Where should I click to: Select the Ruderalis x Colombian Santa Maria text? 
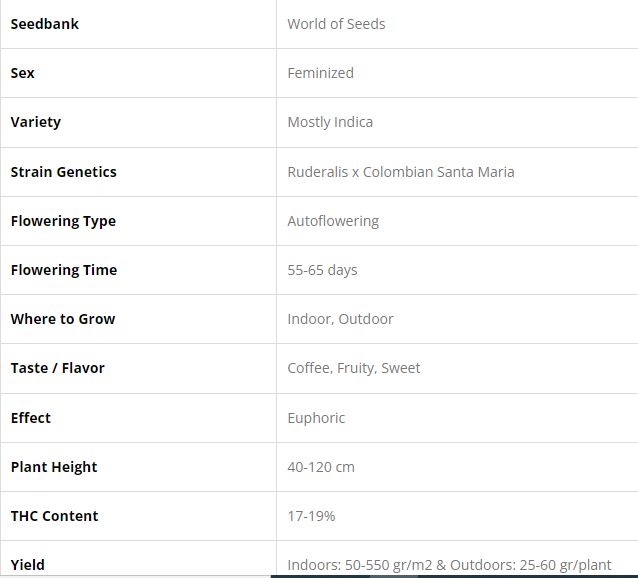400,172
